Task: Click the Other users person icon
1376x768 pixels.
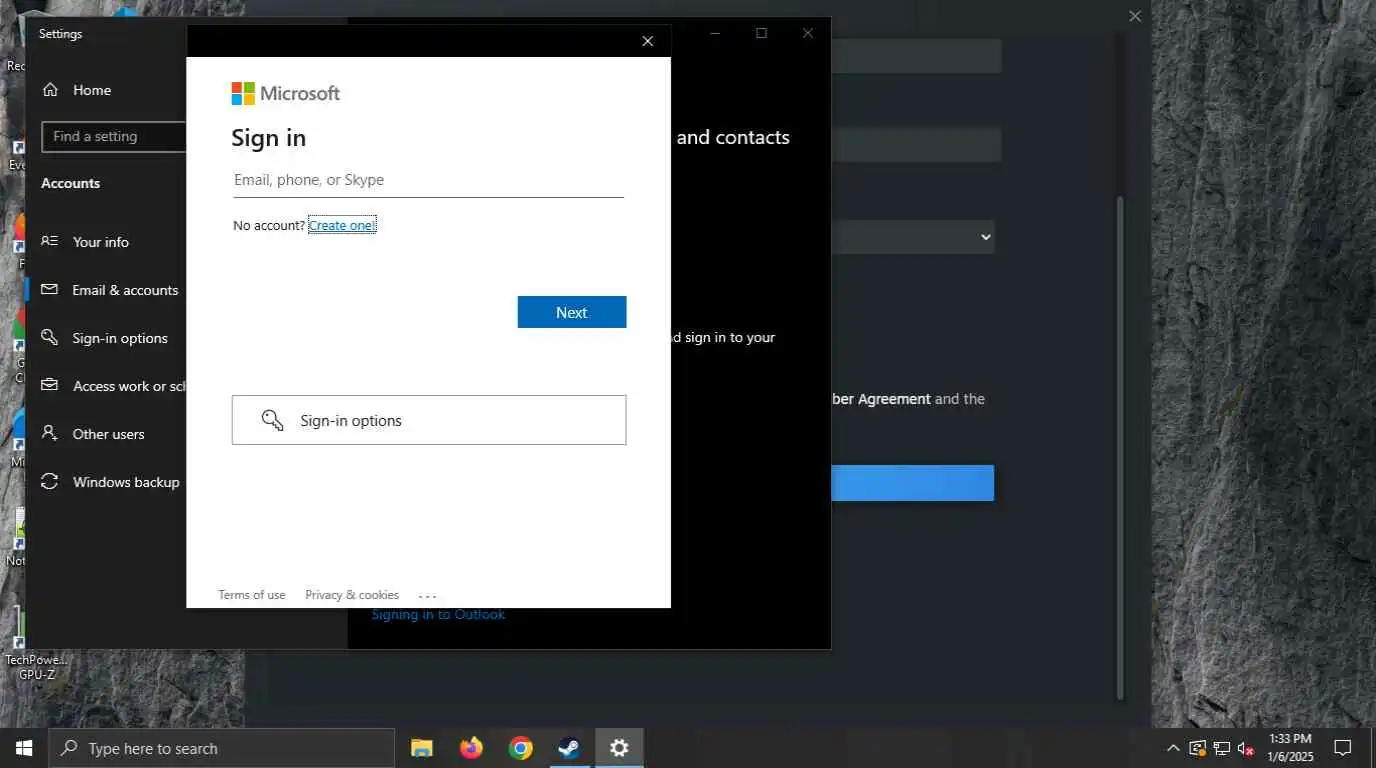Action: [x=50, y=433]
